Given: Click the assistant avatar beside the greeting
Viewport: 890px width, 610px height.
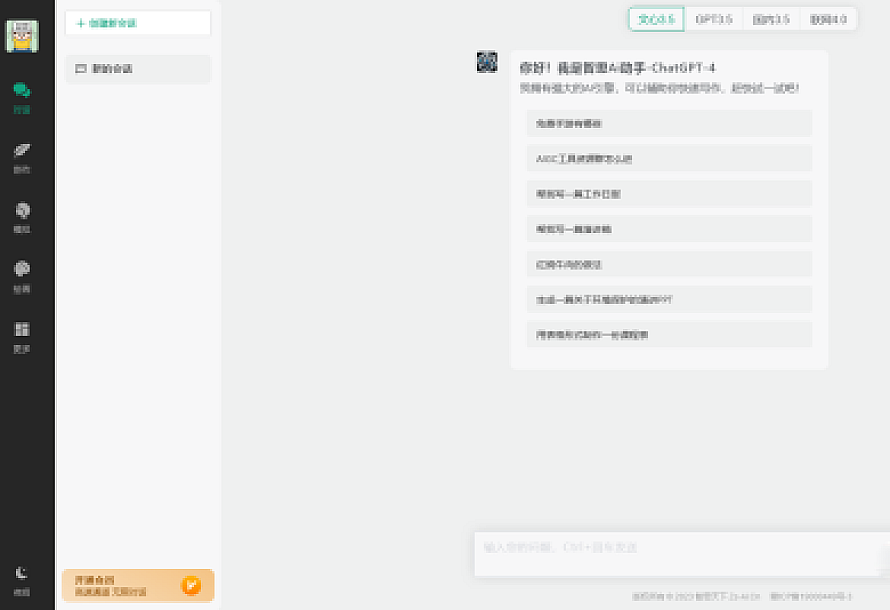Looking at the screenshot, I should 487,61.
